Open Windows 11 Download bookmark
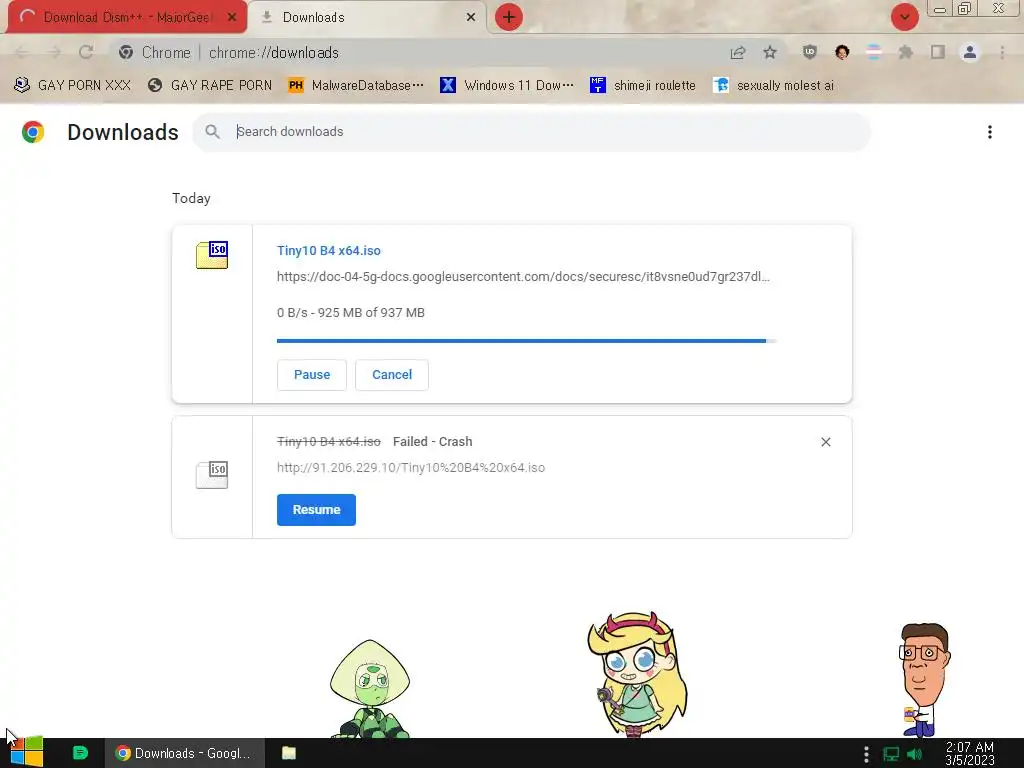The height and width of the screenshot is (768, 1024). click(507, 85)
